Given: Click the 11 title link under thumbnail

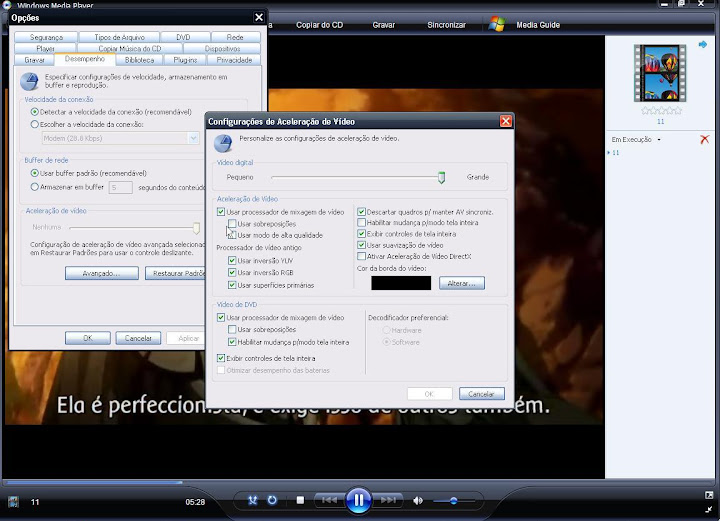Looking at the screenshot, I should (660, 122).
